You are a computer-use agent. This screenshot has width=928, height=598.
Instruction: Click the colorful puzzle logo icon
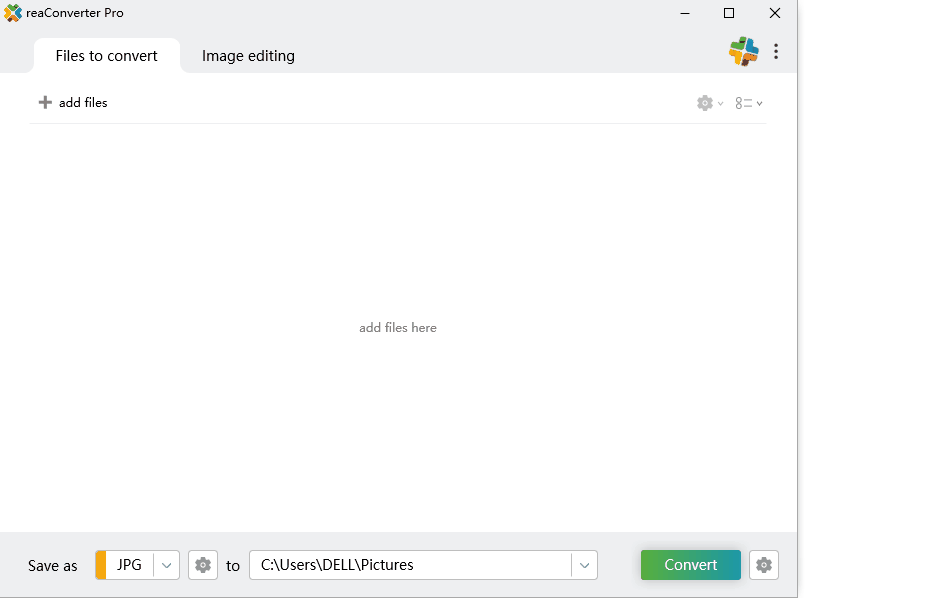tap(743, 52)
